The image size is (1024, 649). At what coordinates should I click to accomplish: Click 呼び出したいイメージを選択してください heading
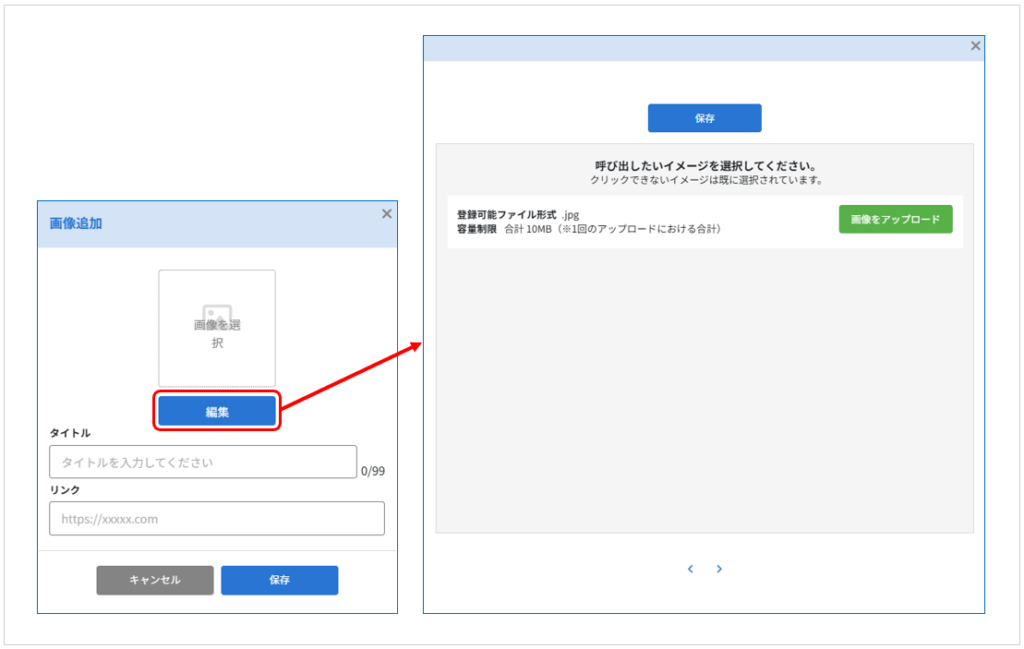705,166
